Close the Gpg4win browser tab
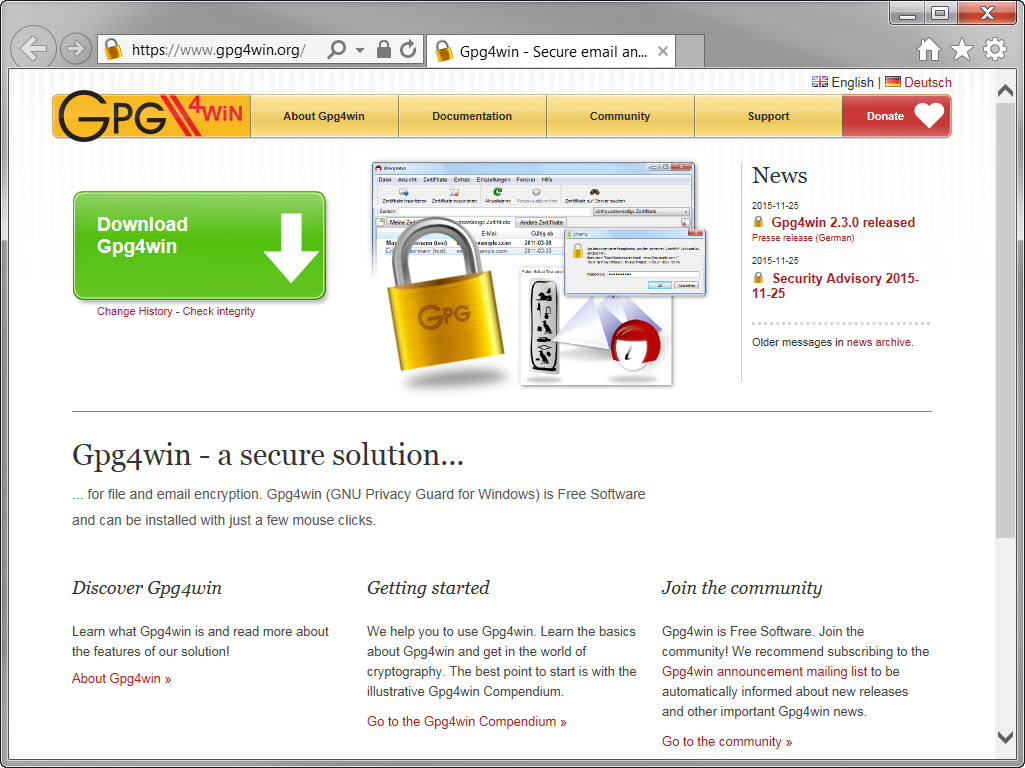 coord(663,51)
